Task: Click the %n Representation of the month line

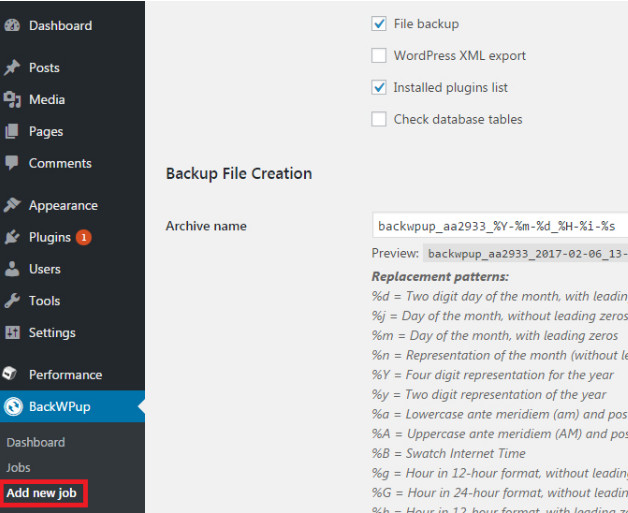Action: (500, 355)
